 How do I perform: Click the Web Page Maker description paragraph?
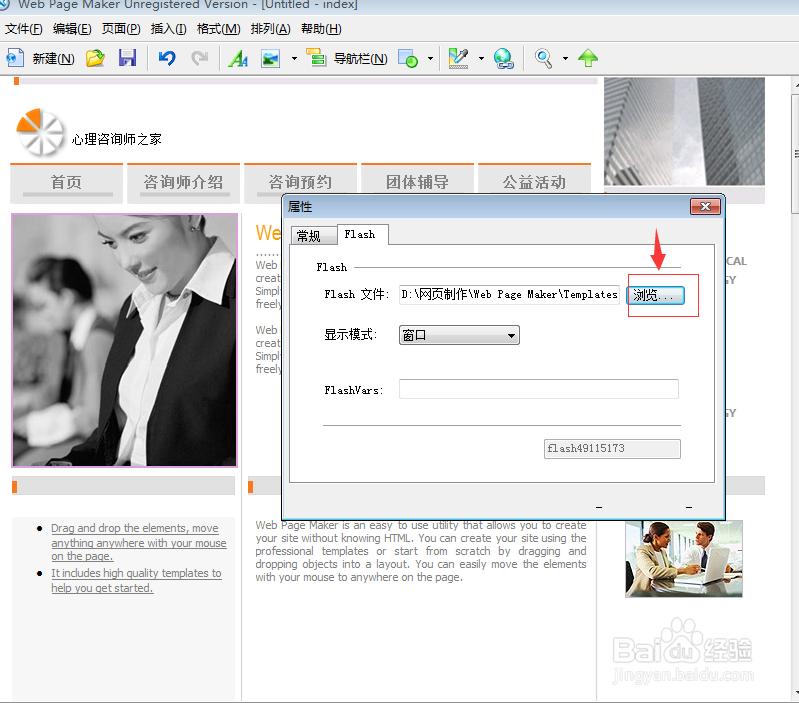tap(421, 551)
